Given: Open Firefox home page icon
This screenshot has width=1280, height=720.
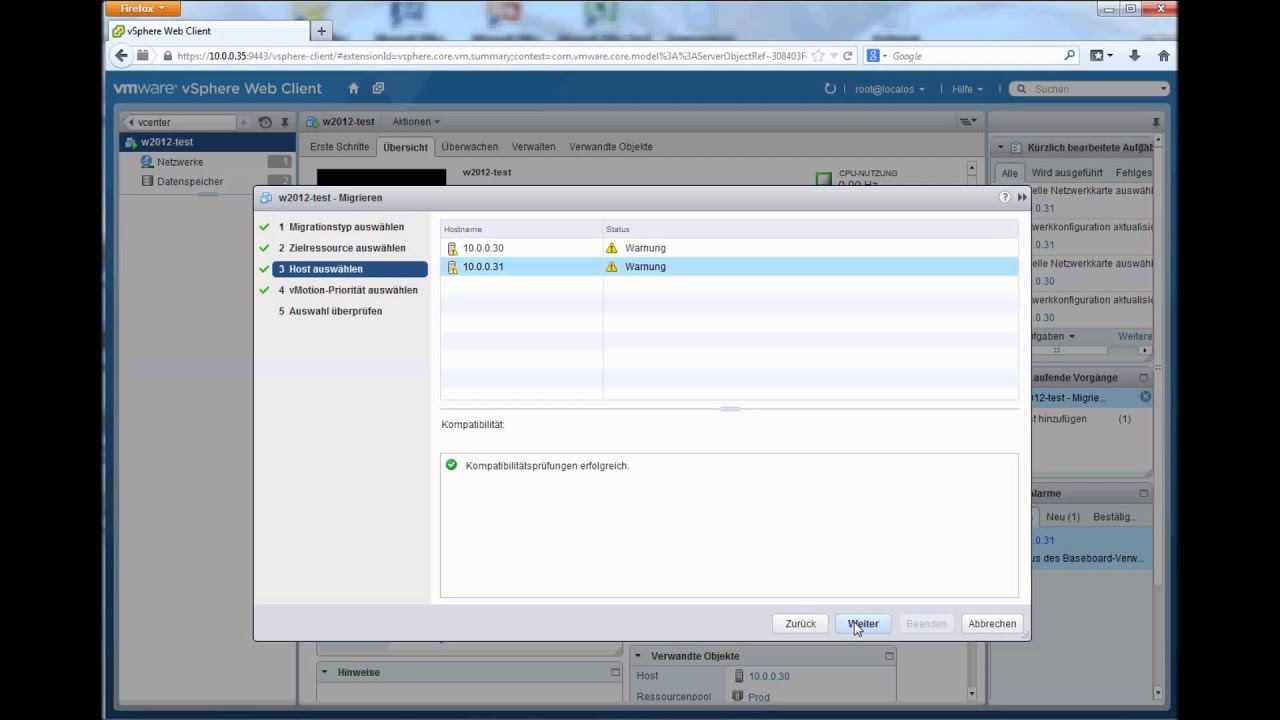Looking at the screenshot, I should (x=1164, y=56).
